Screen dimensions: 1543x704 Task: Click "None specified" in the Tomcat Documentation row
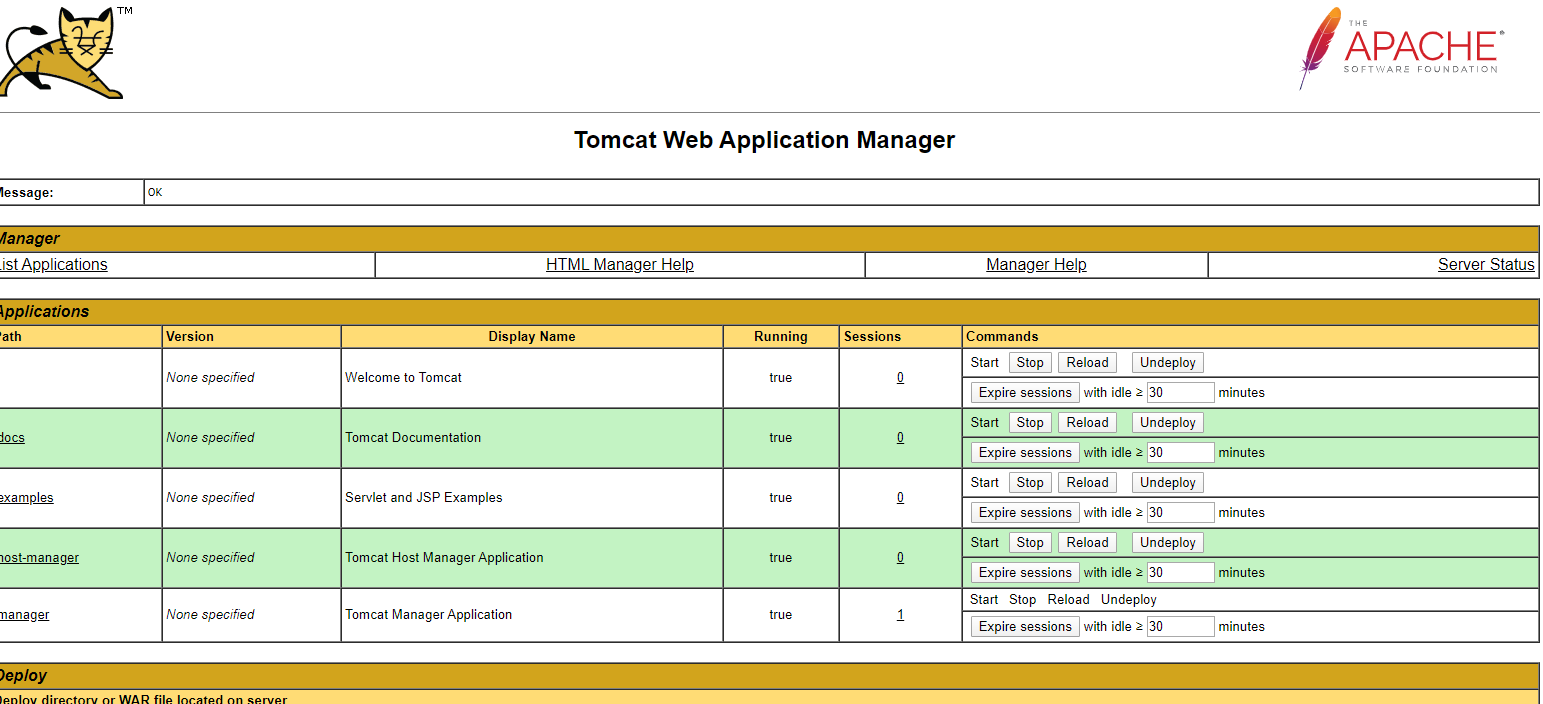pyautogui.click(x=210, y=438)
